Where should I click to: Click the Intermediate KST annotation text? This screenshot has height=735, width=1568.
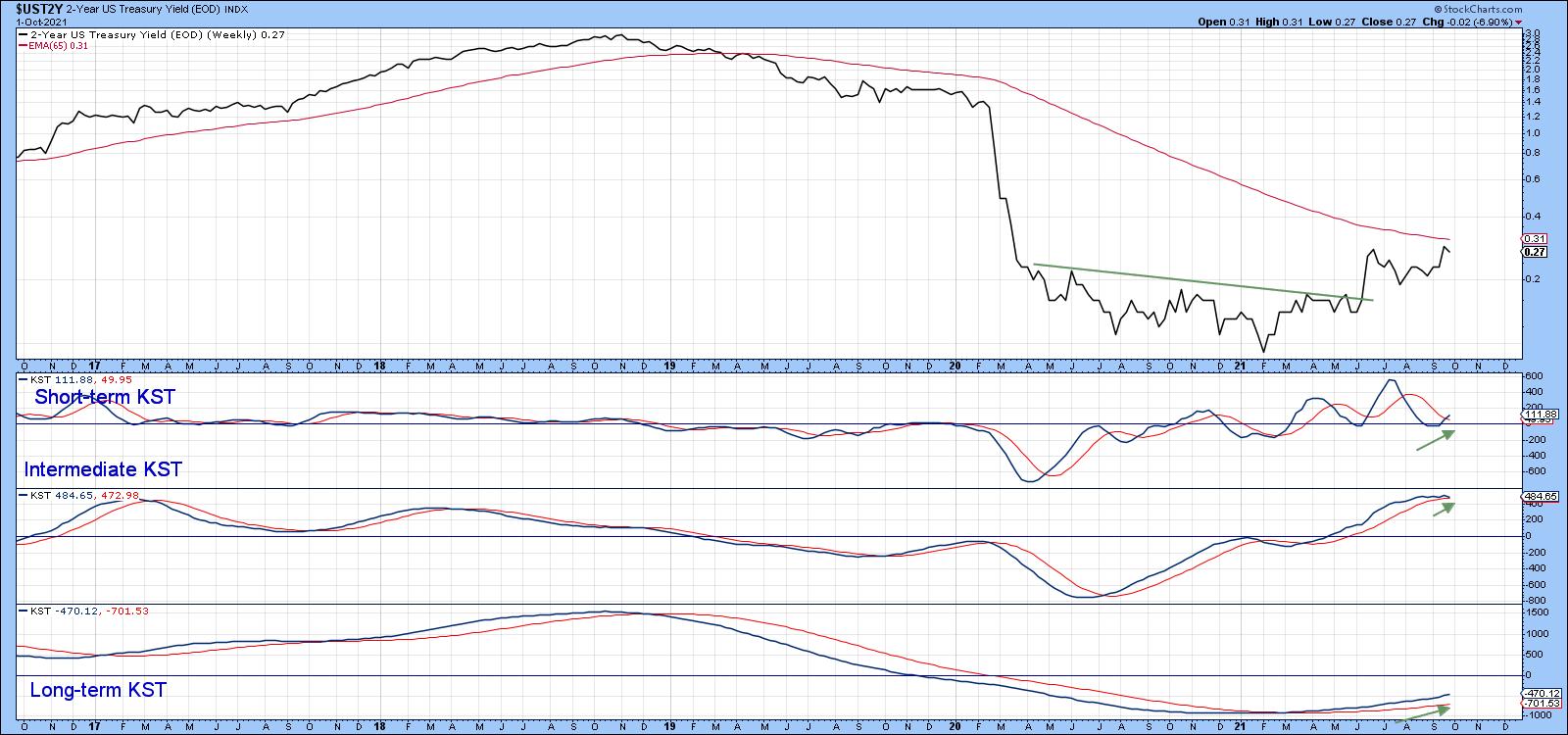pyautogui.click(x=103, y=469)
